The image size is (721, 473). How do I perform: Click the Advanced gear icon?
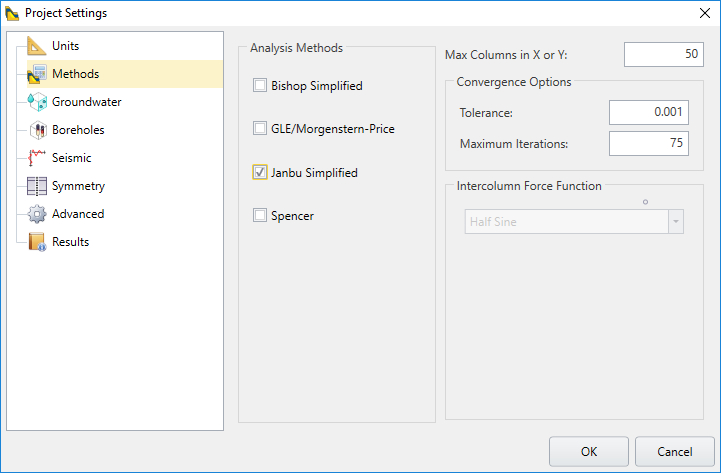(x=37, y=214)
